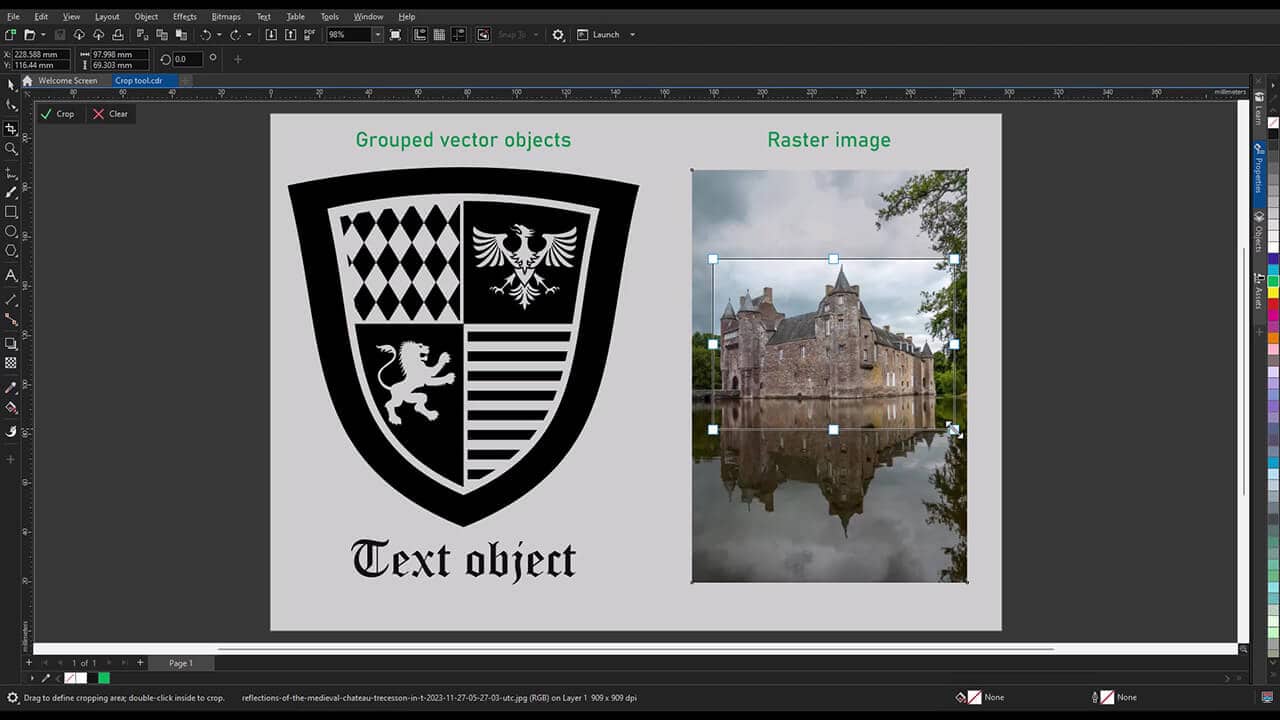Open the Options gear in toolbar
The width and height of the screenshot is (1280, 720).
(x=558, y=34)
